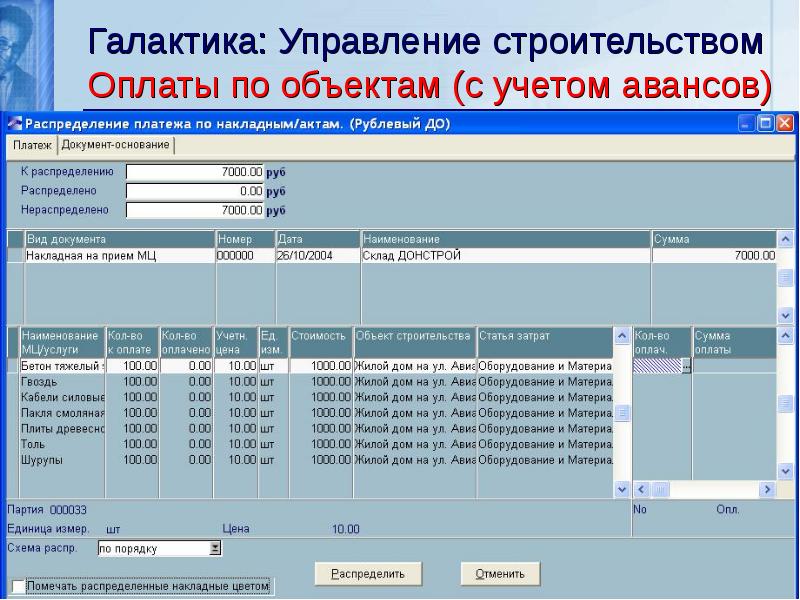Screen dimensions: 800x600
Task: Click the Нераспределено amount field
Action: click(x=195, y=210)
